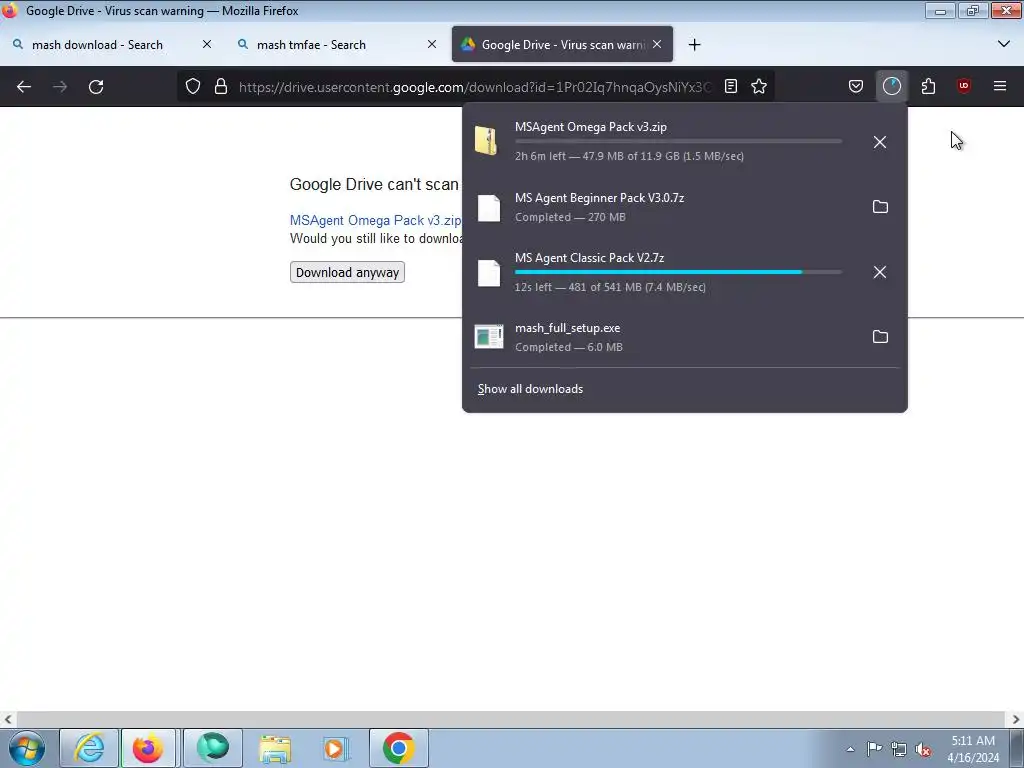The height and width of the screenshot is (768, 1024).
Task: Cancel MS Agent Classic Pack V2.7z download
Action: pyautogui.click(x=880, y=272)
